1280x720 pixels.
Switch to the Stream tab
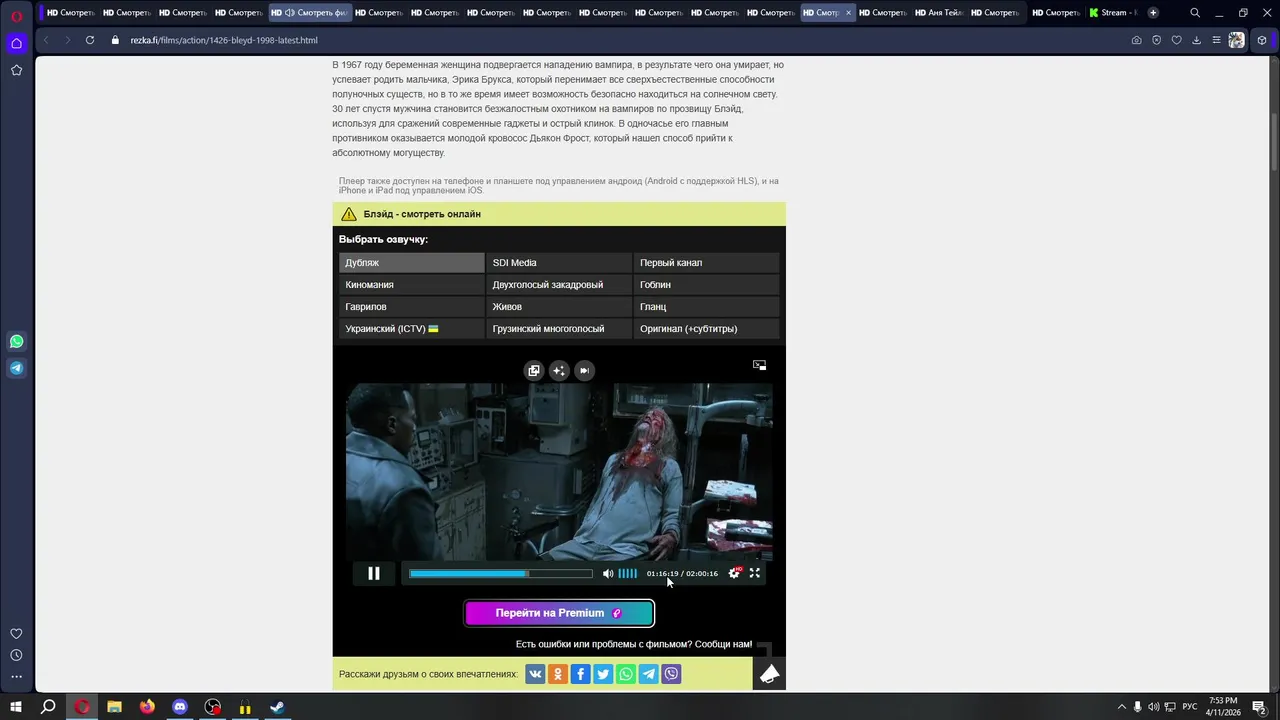coord(1113,13)
